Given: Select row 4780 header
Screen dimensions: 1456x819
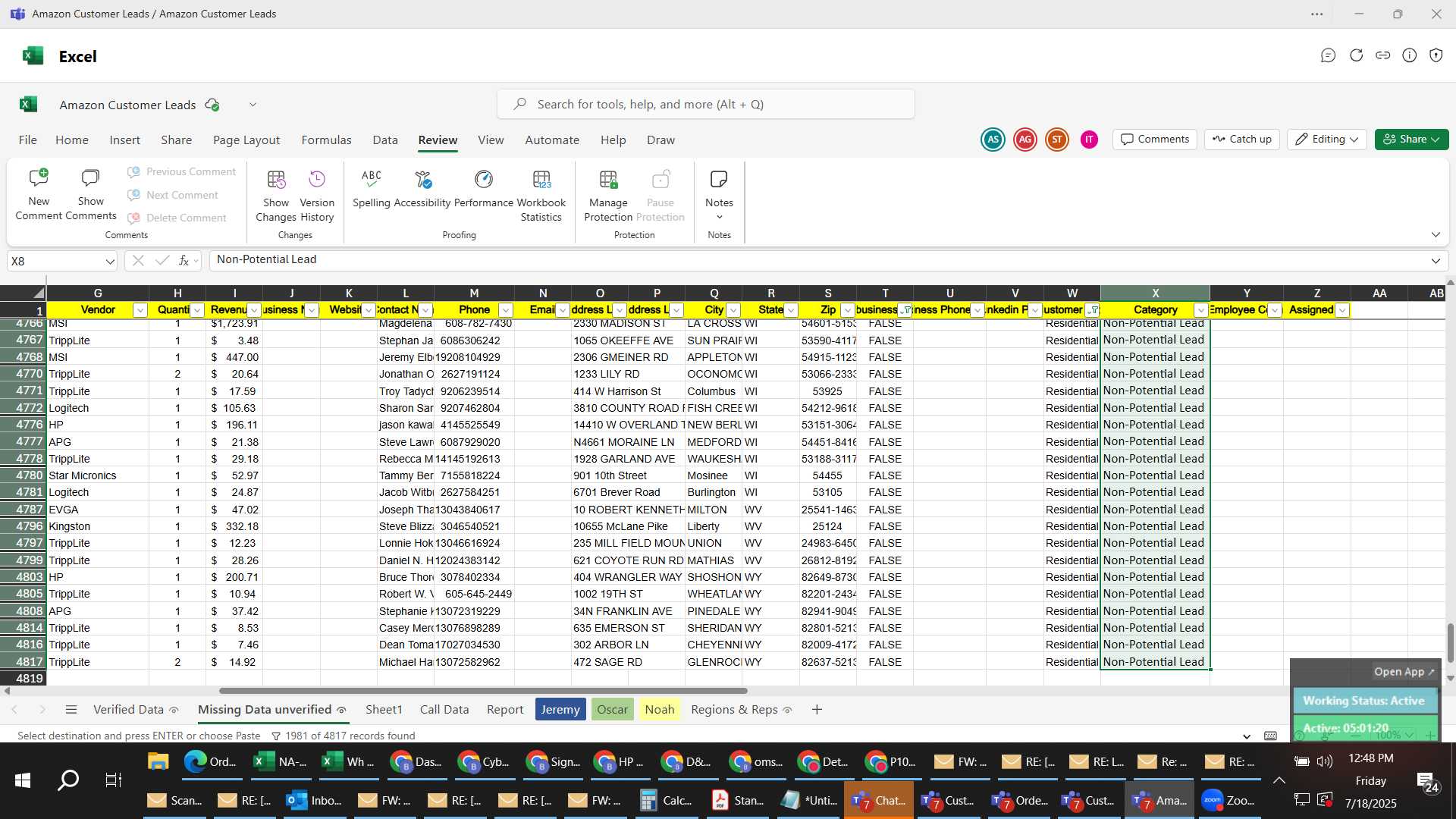Looking at the screenshot, I should pyautogui.click(x=23, y=475).
